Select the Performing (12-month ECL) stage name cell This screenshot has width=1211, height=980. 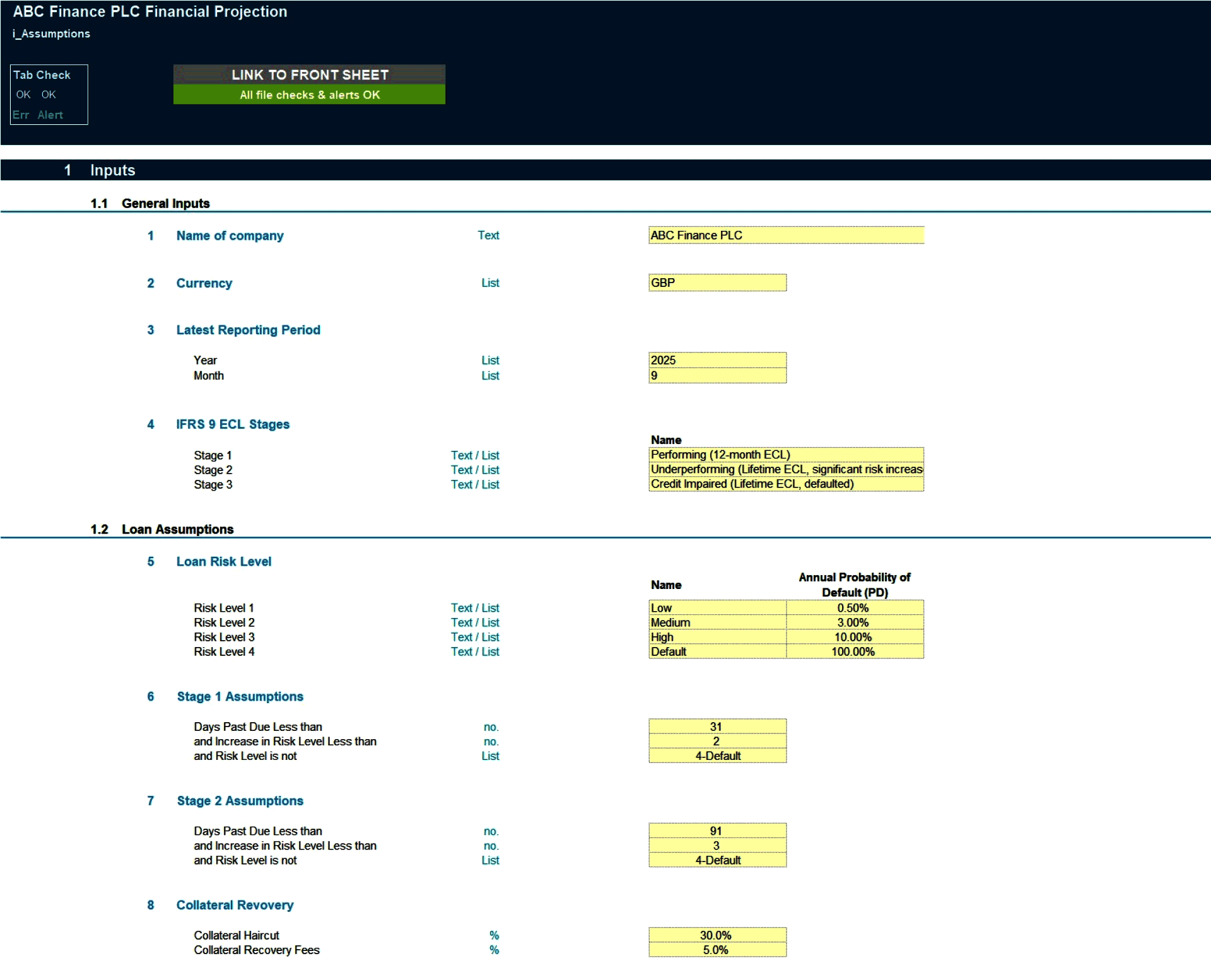[x=785, y=455]
